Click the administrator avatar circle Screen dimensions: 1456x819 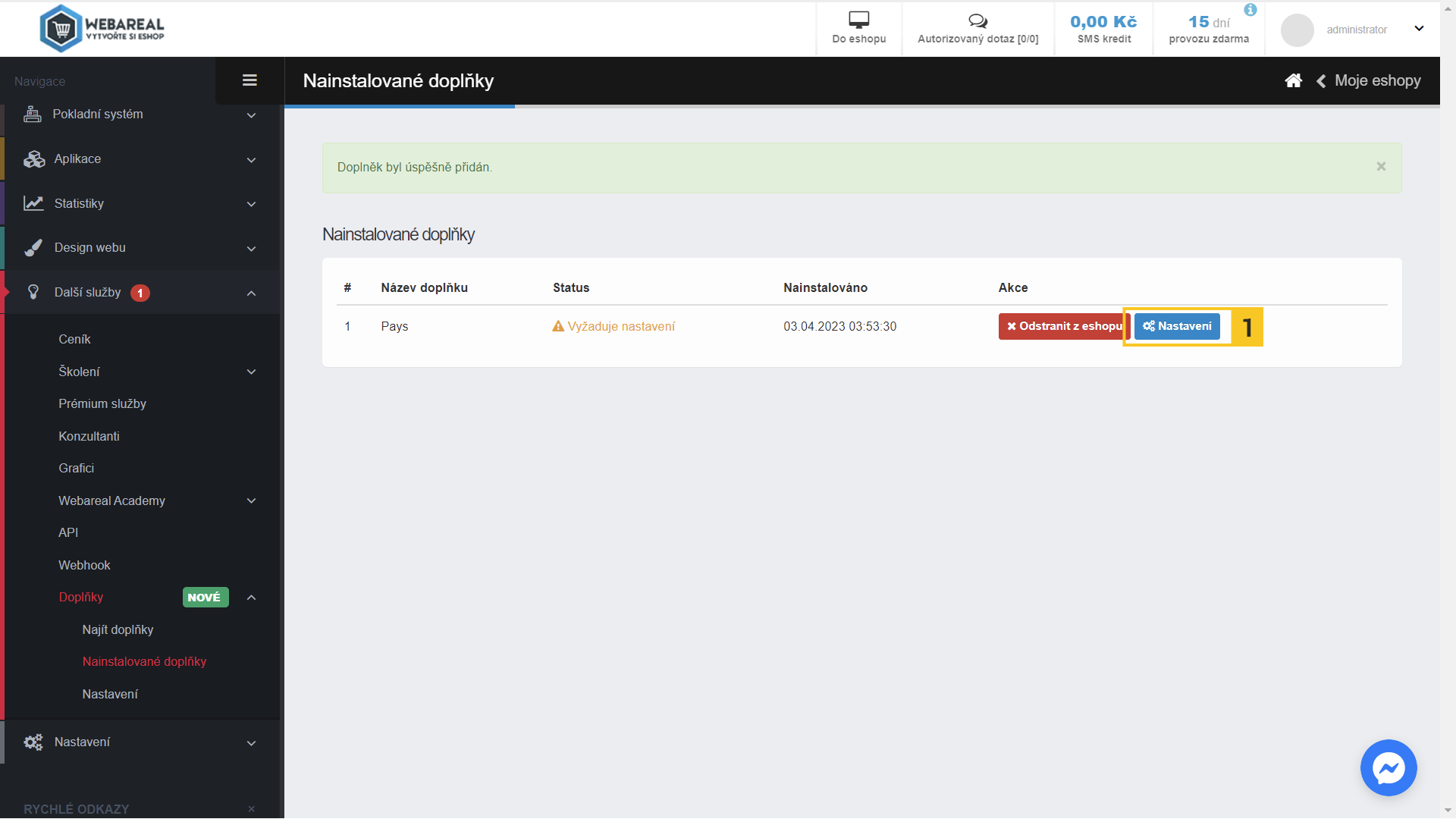1297,30
